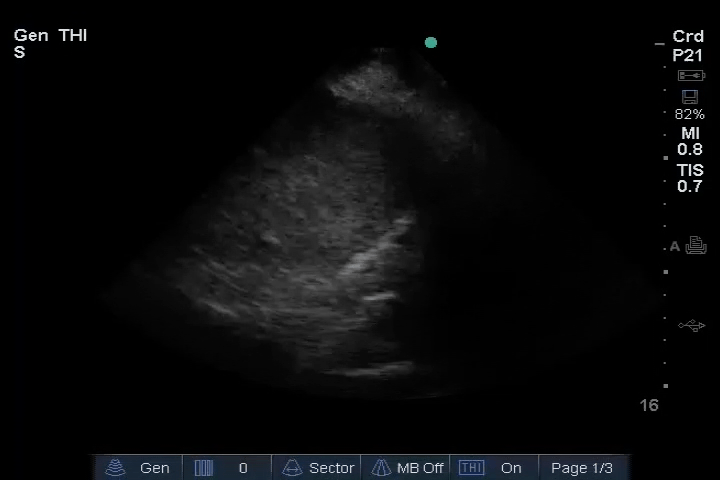Click the boxed THI icon
The height and width of the screenshot is (480, 720).
point(471,468)
